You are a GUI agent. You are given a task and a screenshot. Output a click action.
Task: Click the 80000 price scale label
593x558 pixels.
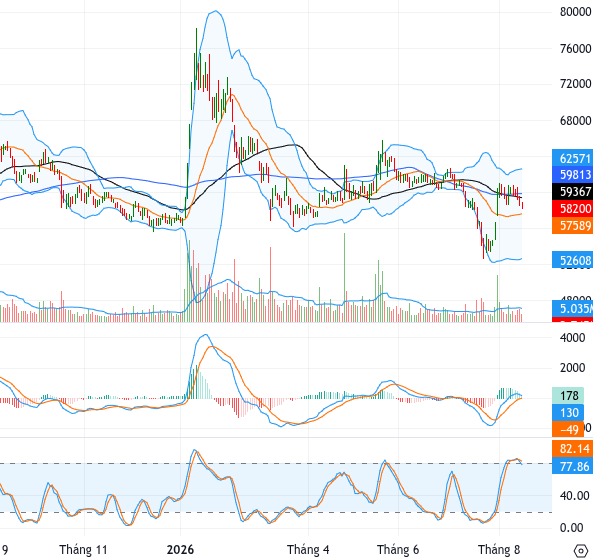pos(575,12)
